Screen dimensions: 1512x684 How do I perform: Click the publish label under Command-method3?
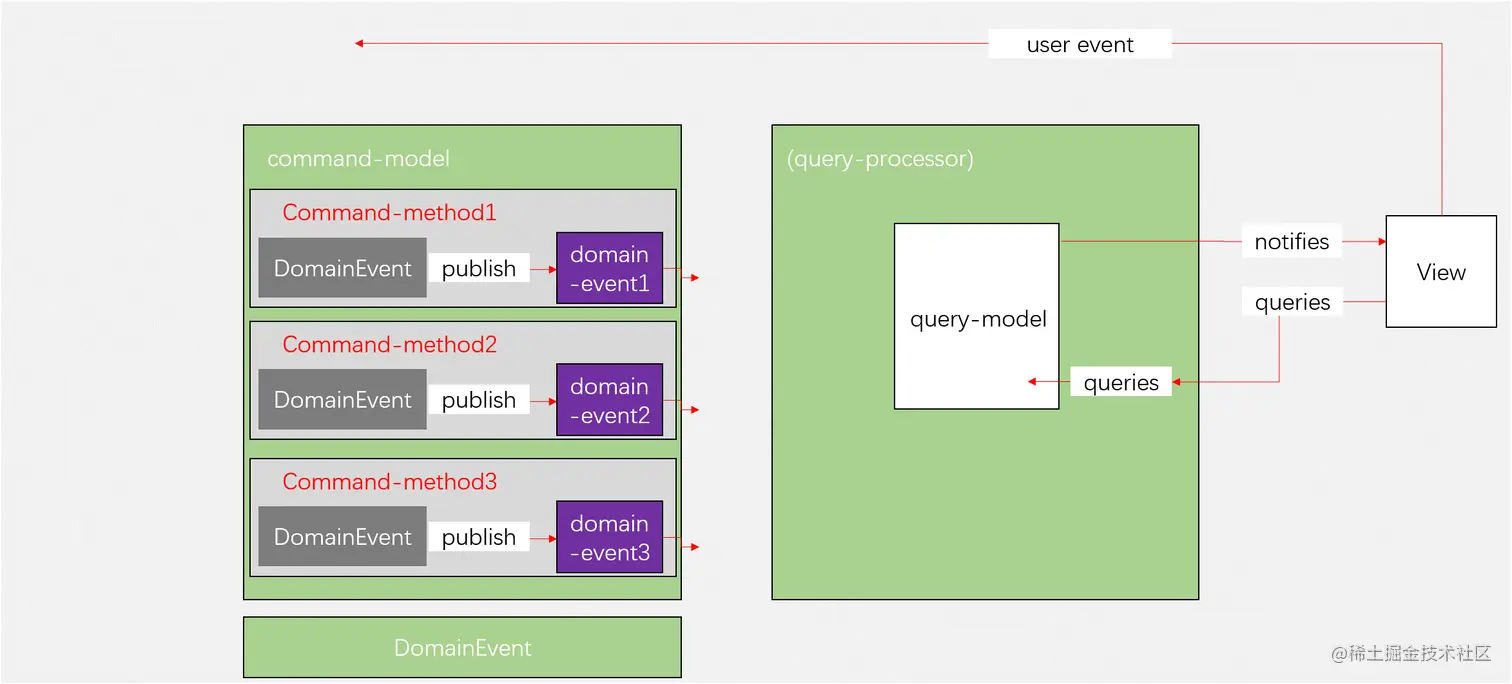coord(479,536)
